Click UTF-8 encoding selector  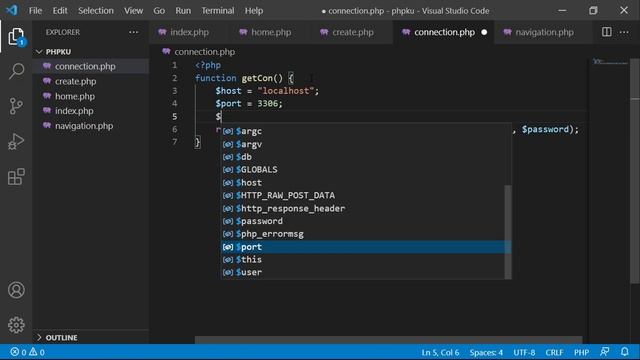[x=524, y=352]
